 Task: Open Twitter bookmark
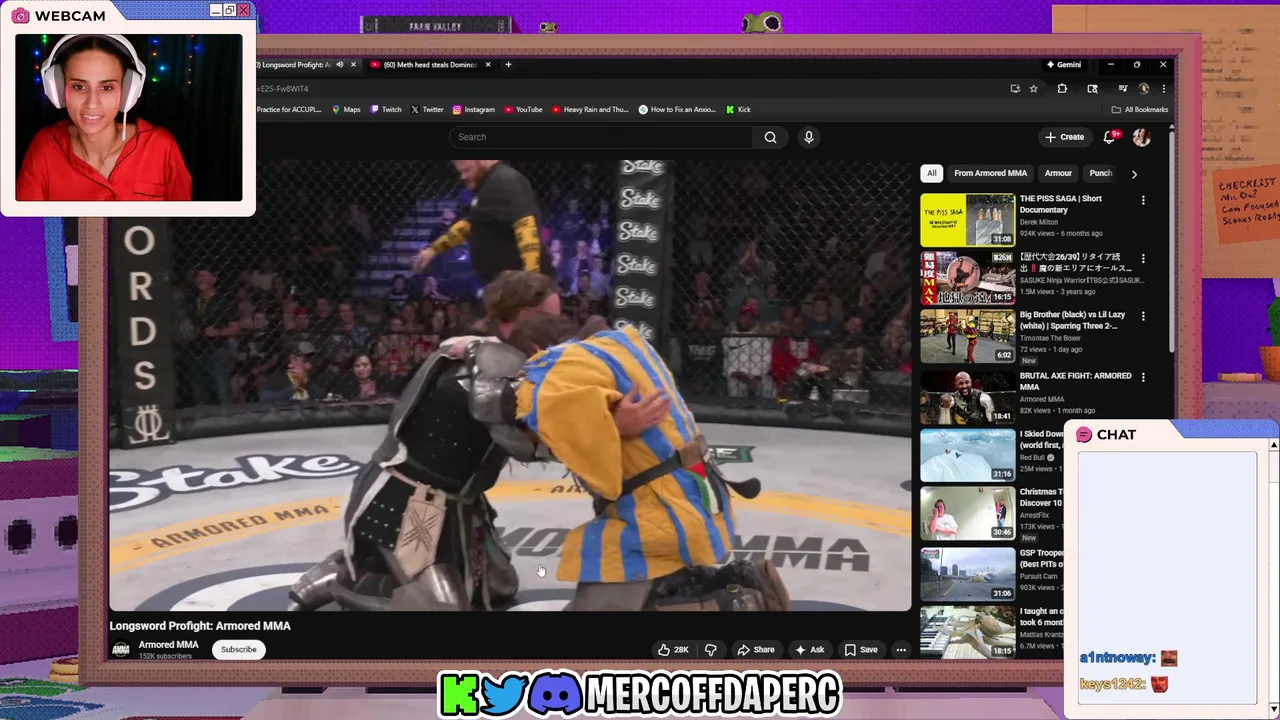click(x=427, y=110)
